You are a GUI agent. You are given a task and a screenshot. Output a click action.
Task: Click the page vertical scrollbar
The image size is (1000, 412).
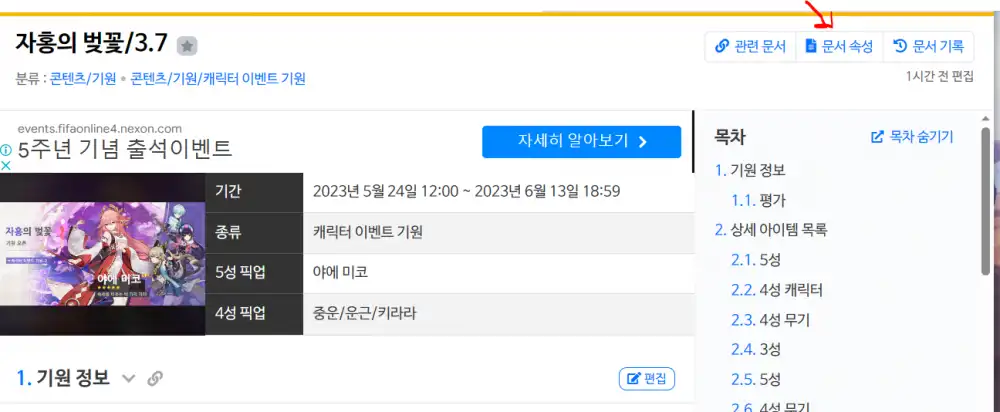986,200
